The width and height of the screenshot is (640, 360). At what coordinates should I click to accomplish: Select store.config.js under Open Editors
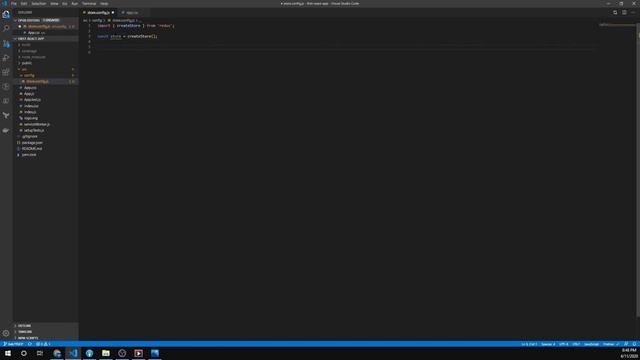[47, 27]
